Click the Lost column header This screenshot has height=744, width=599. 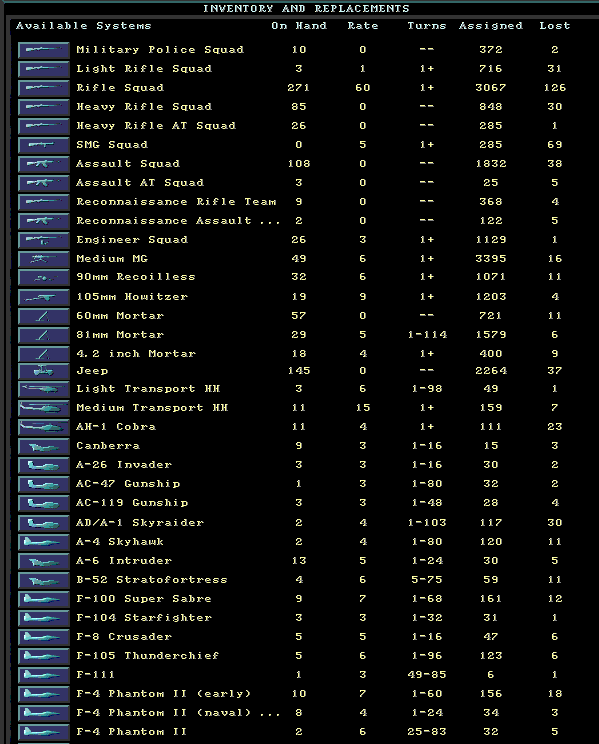(x=554, y=26)
